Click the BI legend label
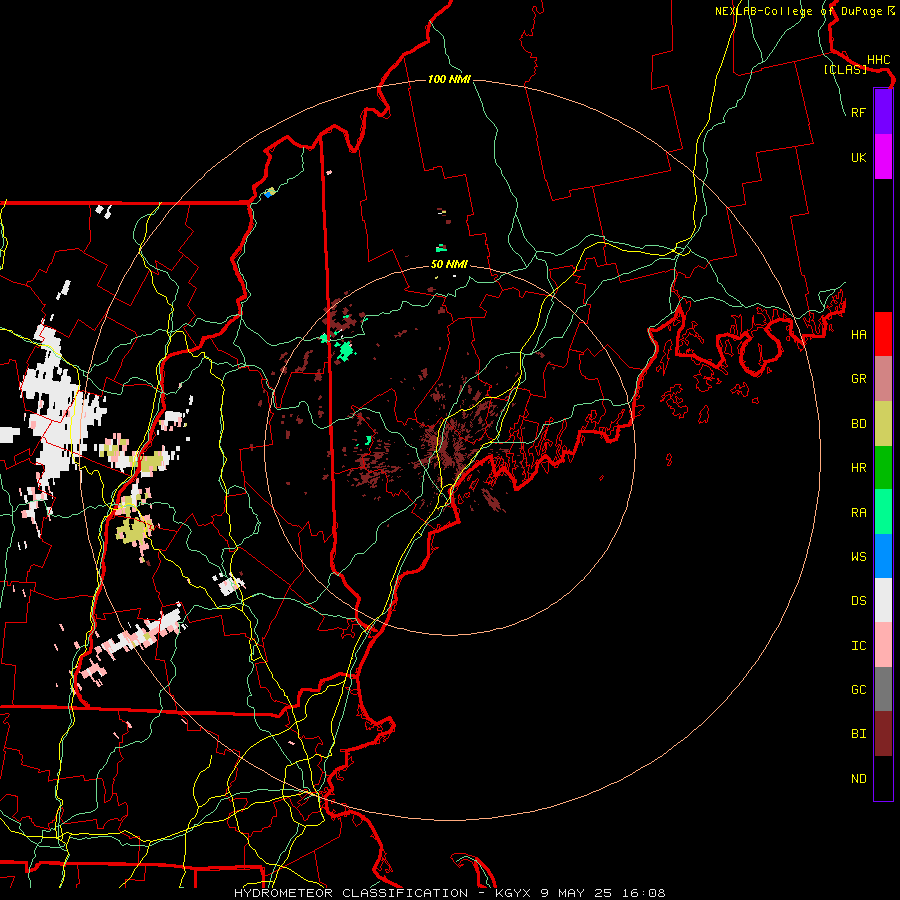The height and width of the screenshot is (900, 900). point(858,734)
